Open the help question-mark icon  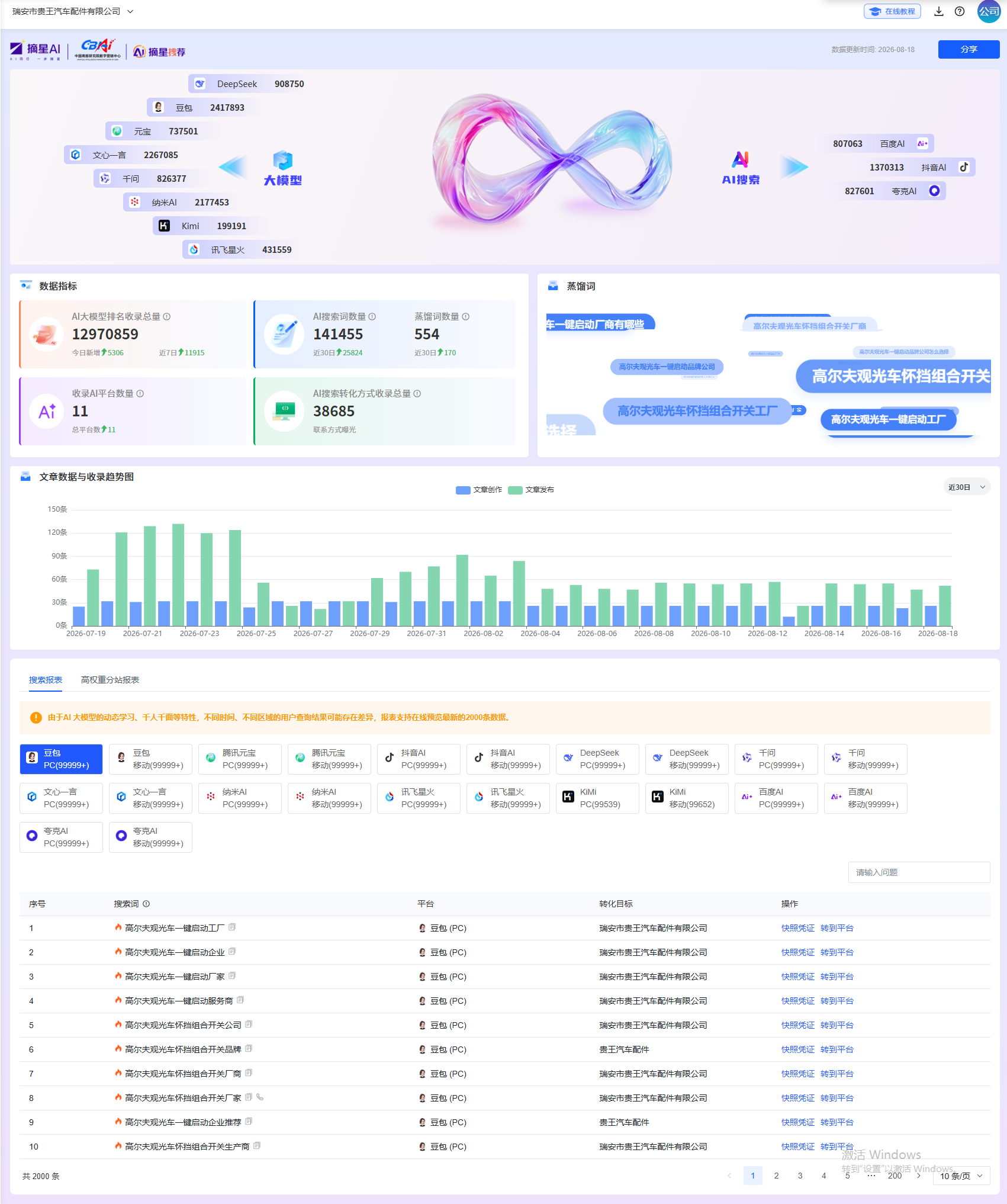click(x=960, y=11)
